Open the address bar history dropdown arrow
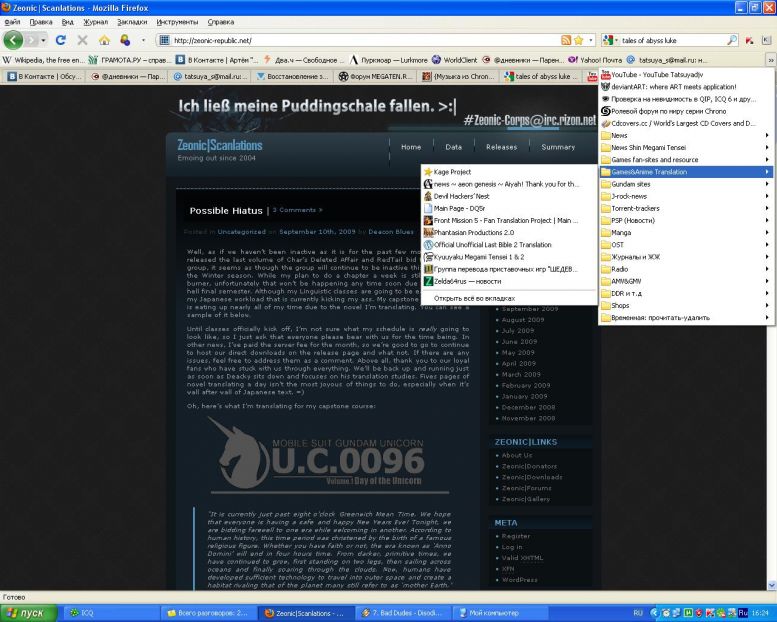 click(593, 40)
